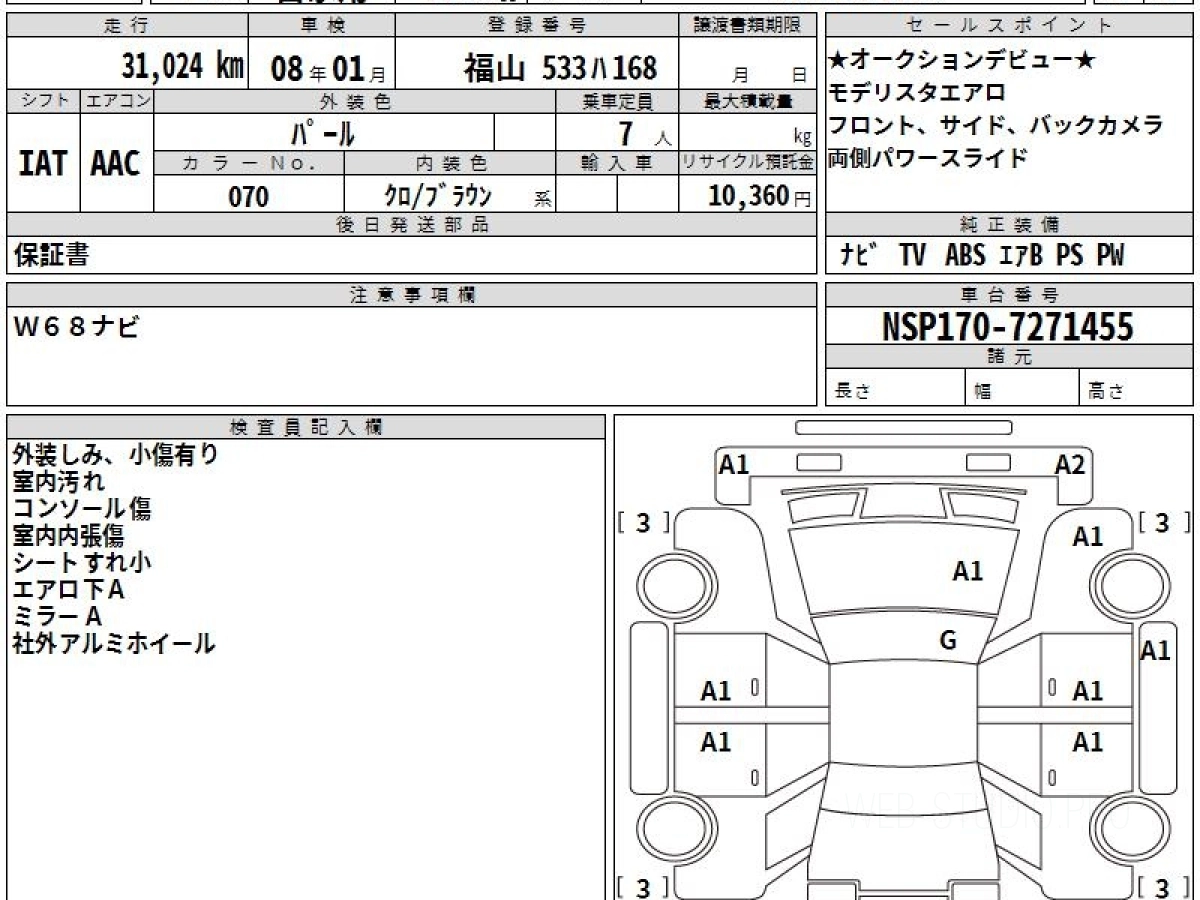Select the equipment line ナビ TV ABS
Viewport: 1200px width, 900px height.
click(981, 256)
